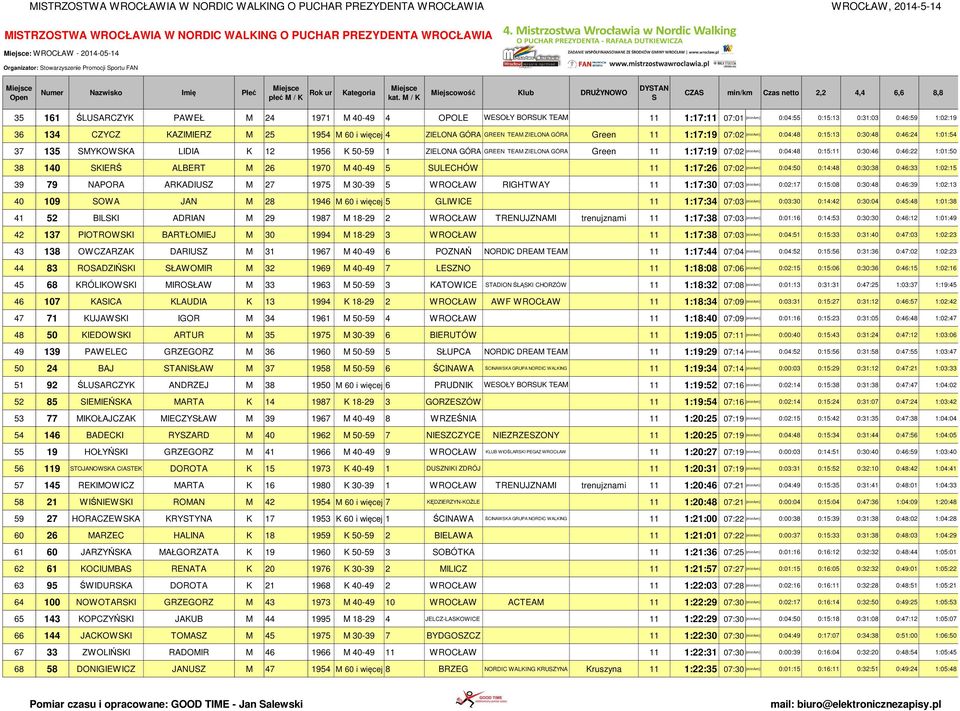This screenshot has width=960, height=711.
Task: Click team name Kruszyna
Action: click(604, 669)
